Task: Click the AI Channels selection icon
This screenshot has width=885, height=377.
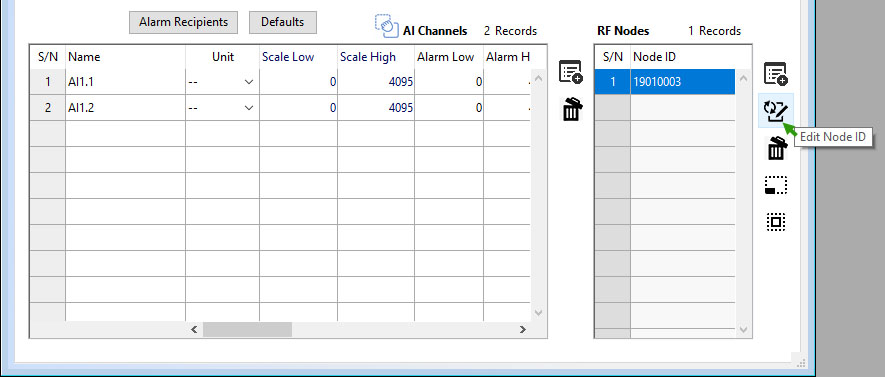Action: tap(387, 26)
